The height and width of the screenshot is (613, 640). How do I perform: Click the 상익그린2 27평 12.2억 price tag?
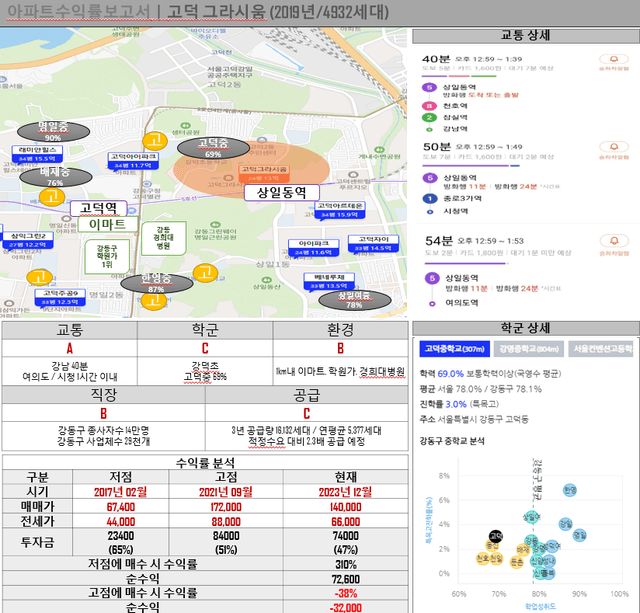(x=28, y=240)
